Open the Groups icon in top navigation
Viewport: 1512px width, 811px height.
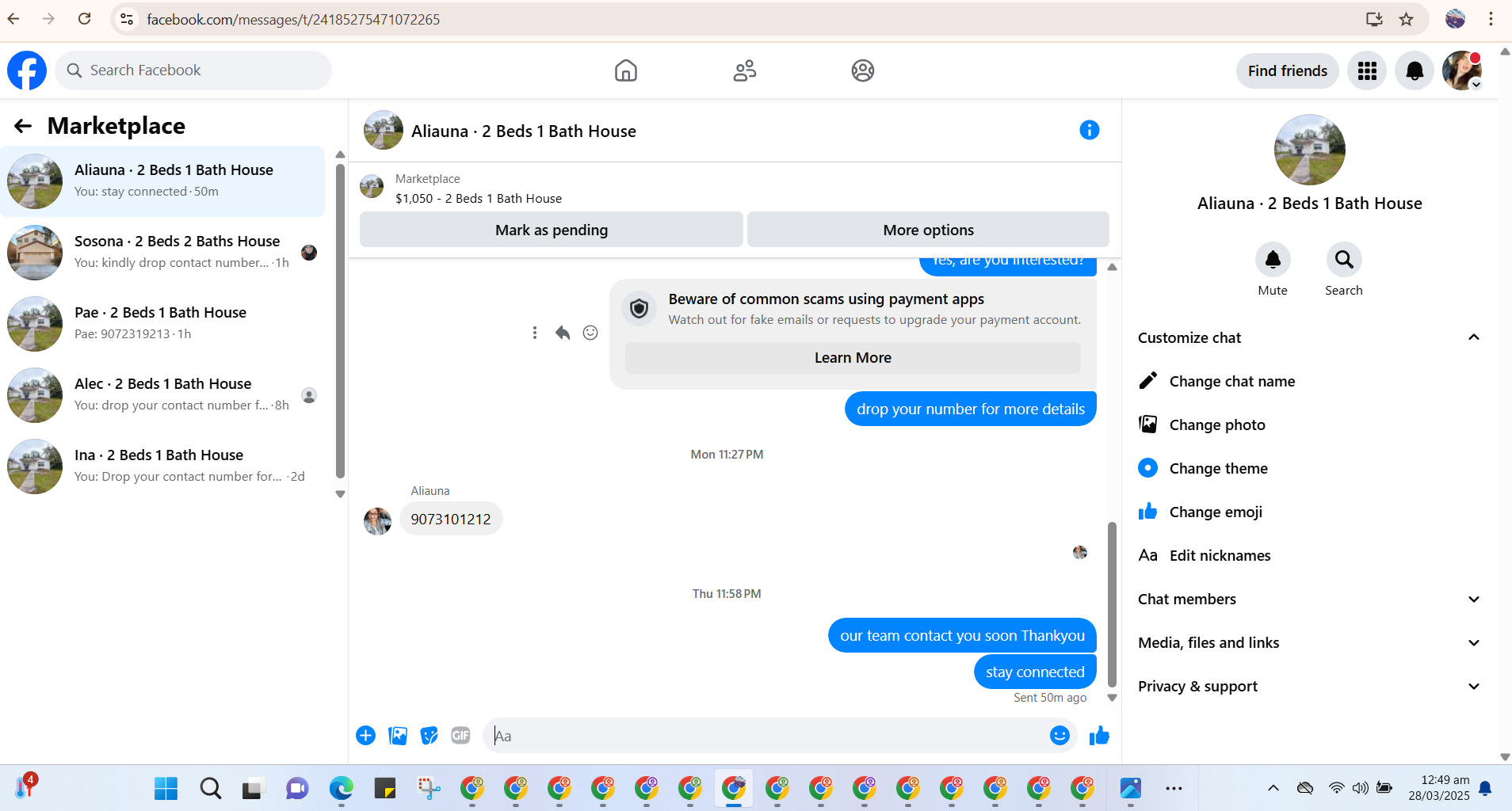863,70
